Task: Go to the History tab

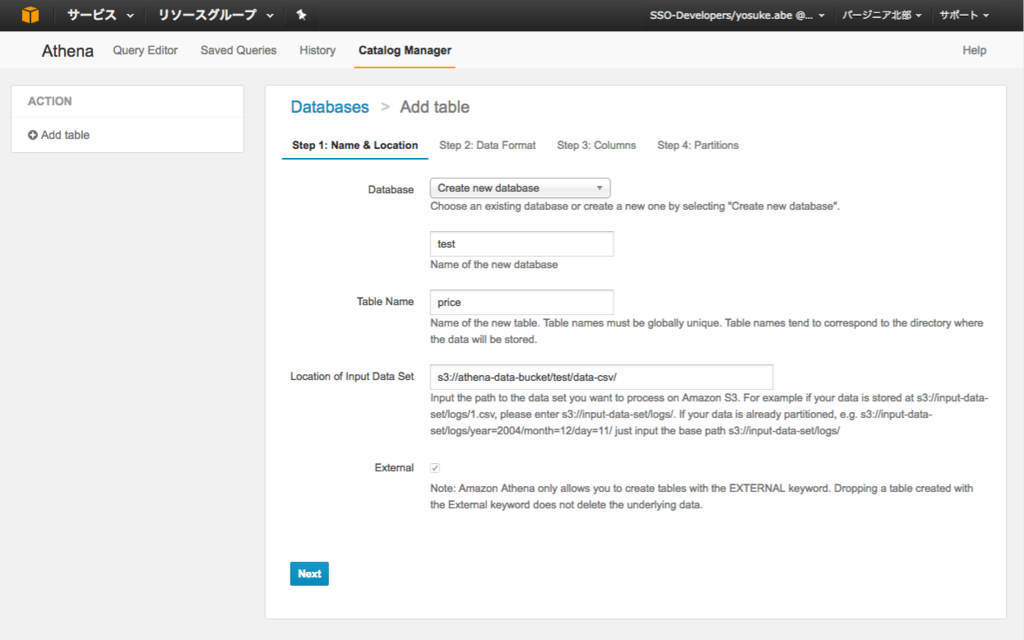Action: 317,50
